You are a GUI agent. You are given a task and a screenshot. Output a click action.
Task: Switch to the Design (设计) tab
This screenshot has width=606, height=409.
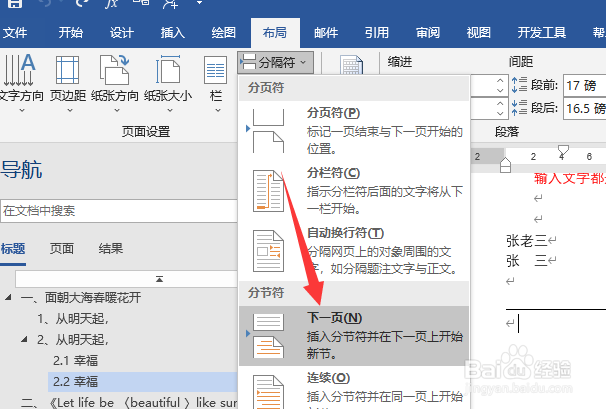point(122,33)
